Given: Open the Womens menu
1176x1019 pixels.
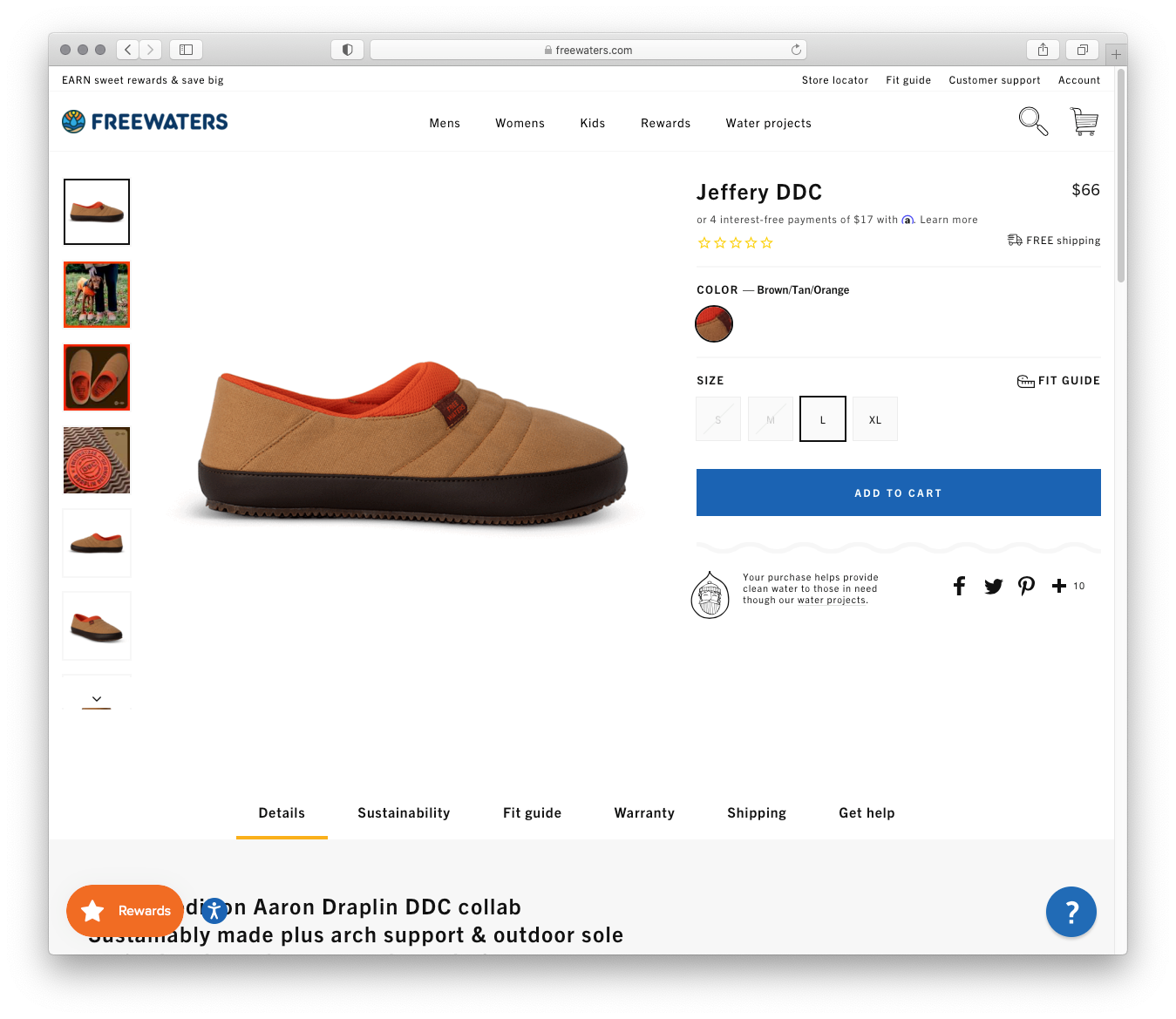Looking at the screenshot, I should pyautogui.click(x=520, y=123).
